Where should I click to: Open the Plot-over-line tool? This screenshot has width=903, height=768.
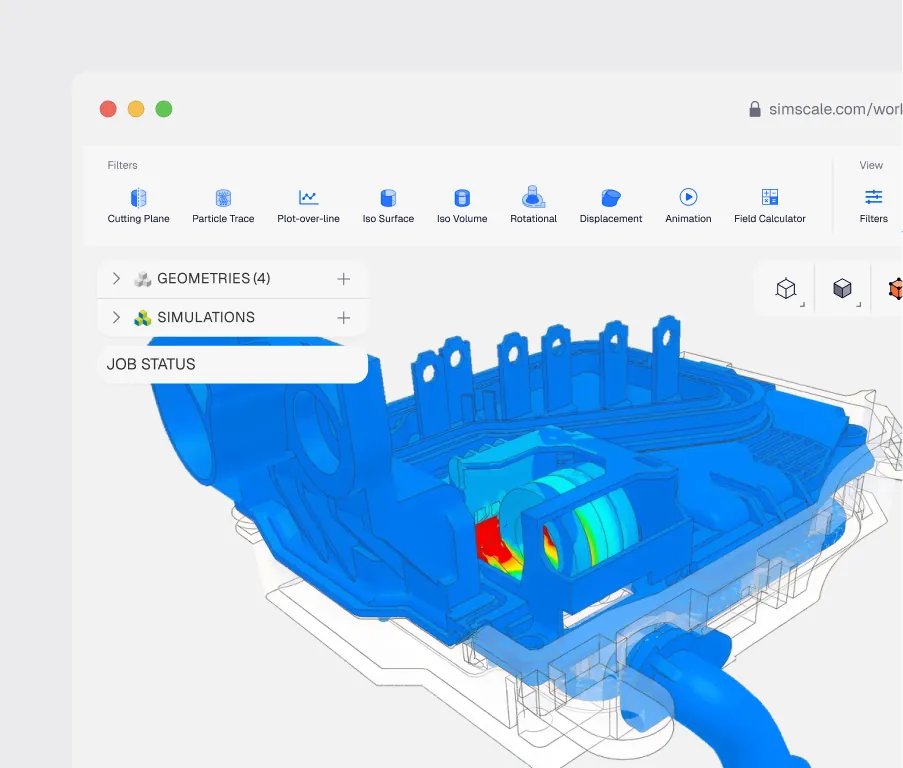pos(308,206)
